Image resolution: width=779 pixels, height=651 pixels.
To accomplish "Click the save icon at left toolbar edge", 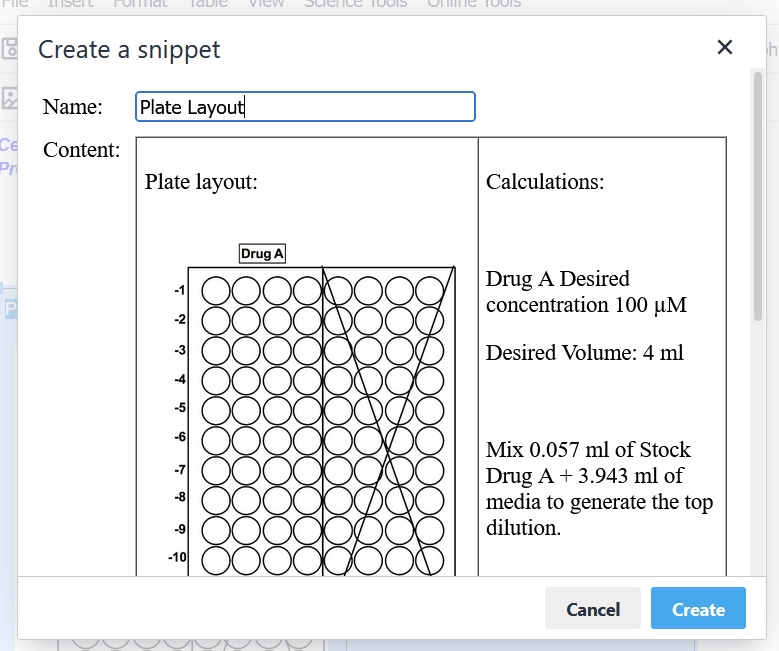I will 9,48.
